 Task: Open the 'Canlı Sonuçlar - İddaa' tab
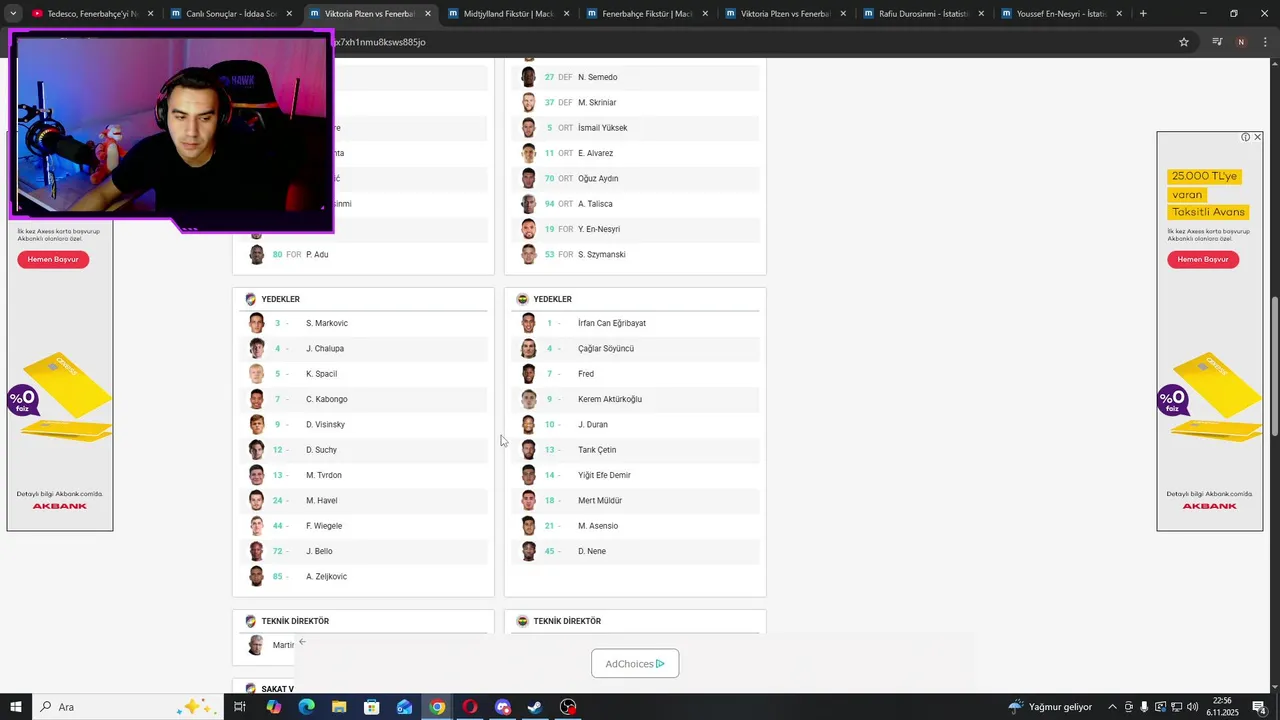tap(230, 14)
